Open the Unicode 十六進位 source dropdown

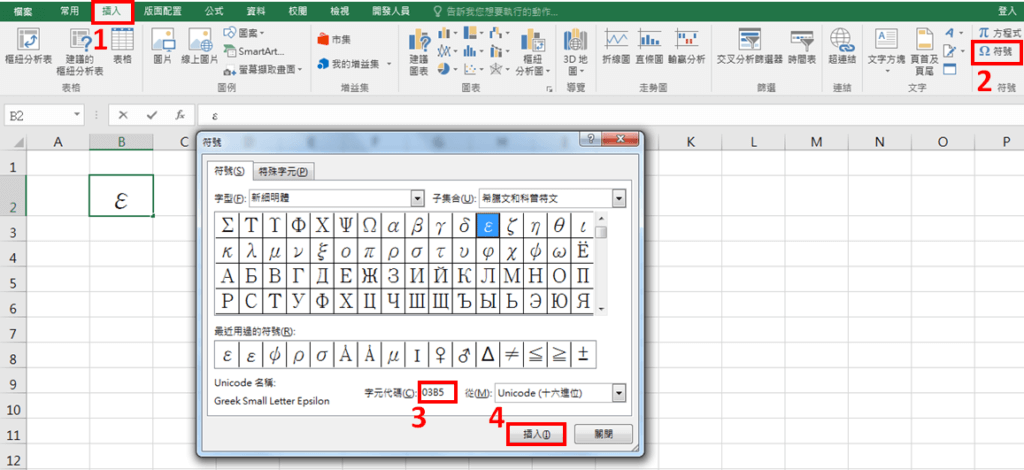pyautogui.click(x=619, y=394)
